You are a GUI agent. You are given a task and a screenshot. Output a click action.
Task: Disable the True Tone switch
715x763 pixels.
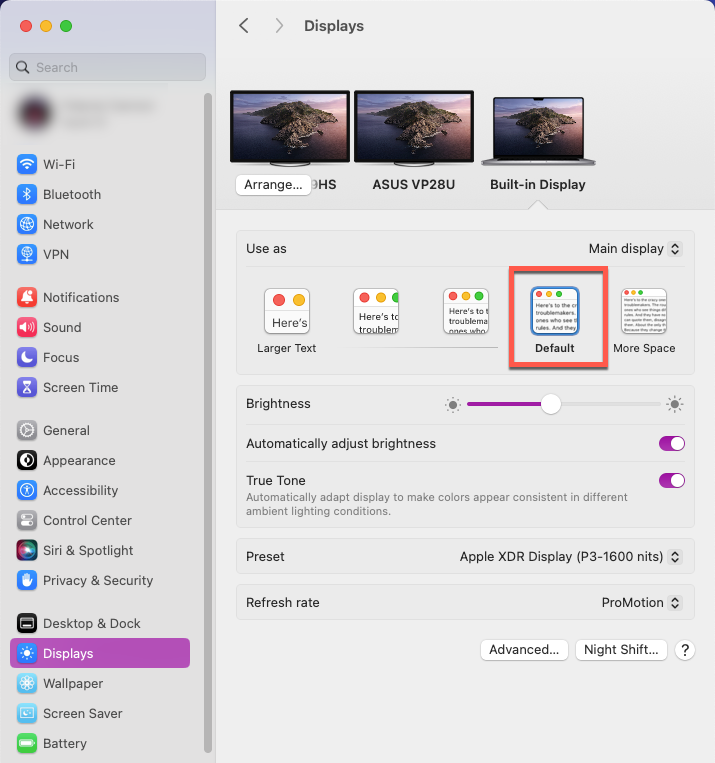(672, 481)
